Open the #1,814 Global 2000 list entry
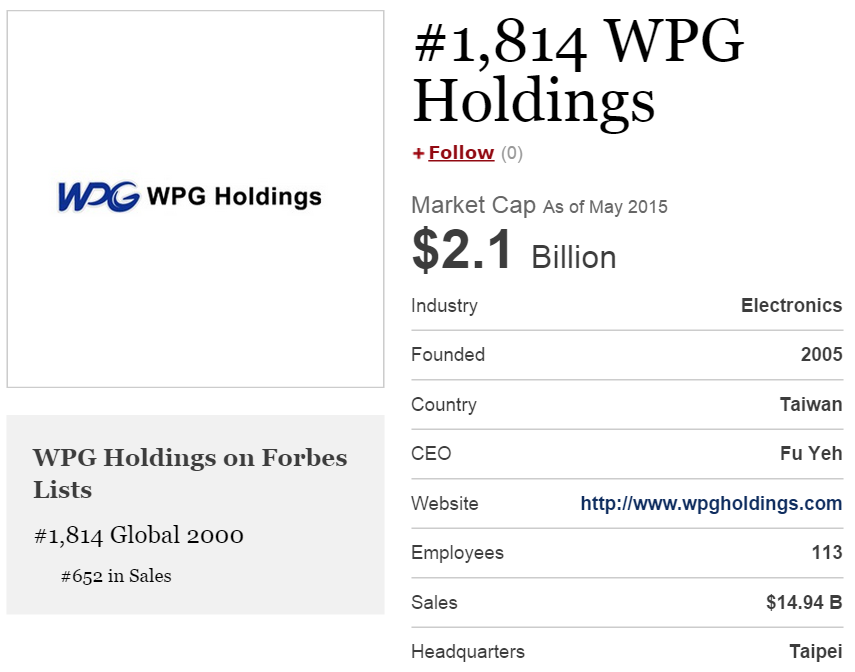855x672 pixels. [139, 536]
